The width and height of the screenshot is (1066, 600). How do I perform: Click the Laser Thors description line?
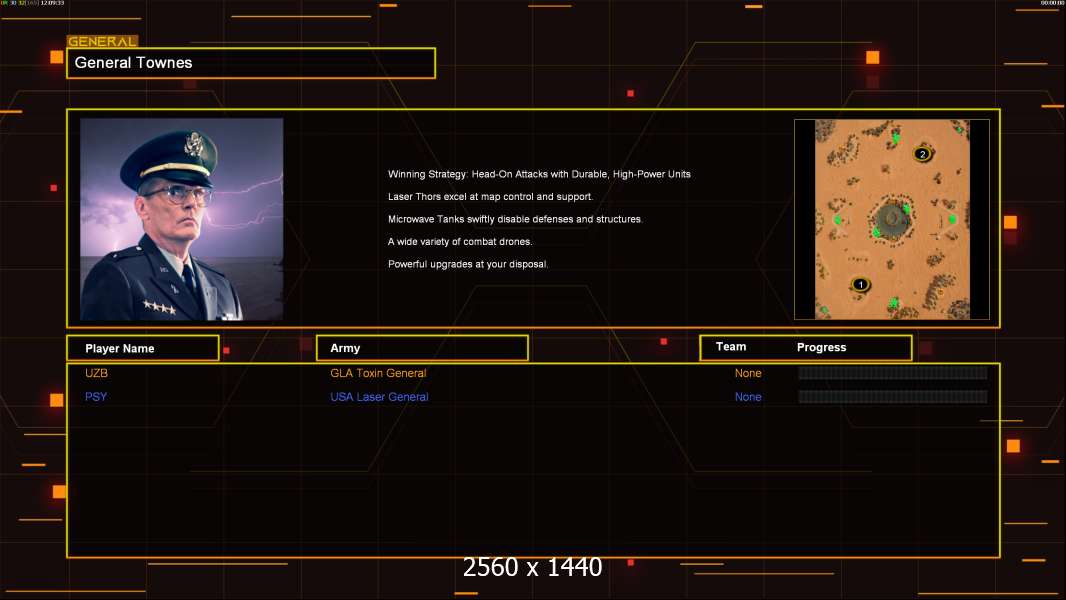(490, 196)
